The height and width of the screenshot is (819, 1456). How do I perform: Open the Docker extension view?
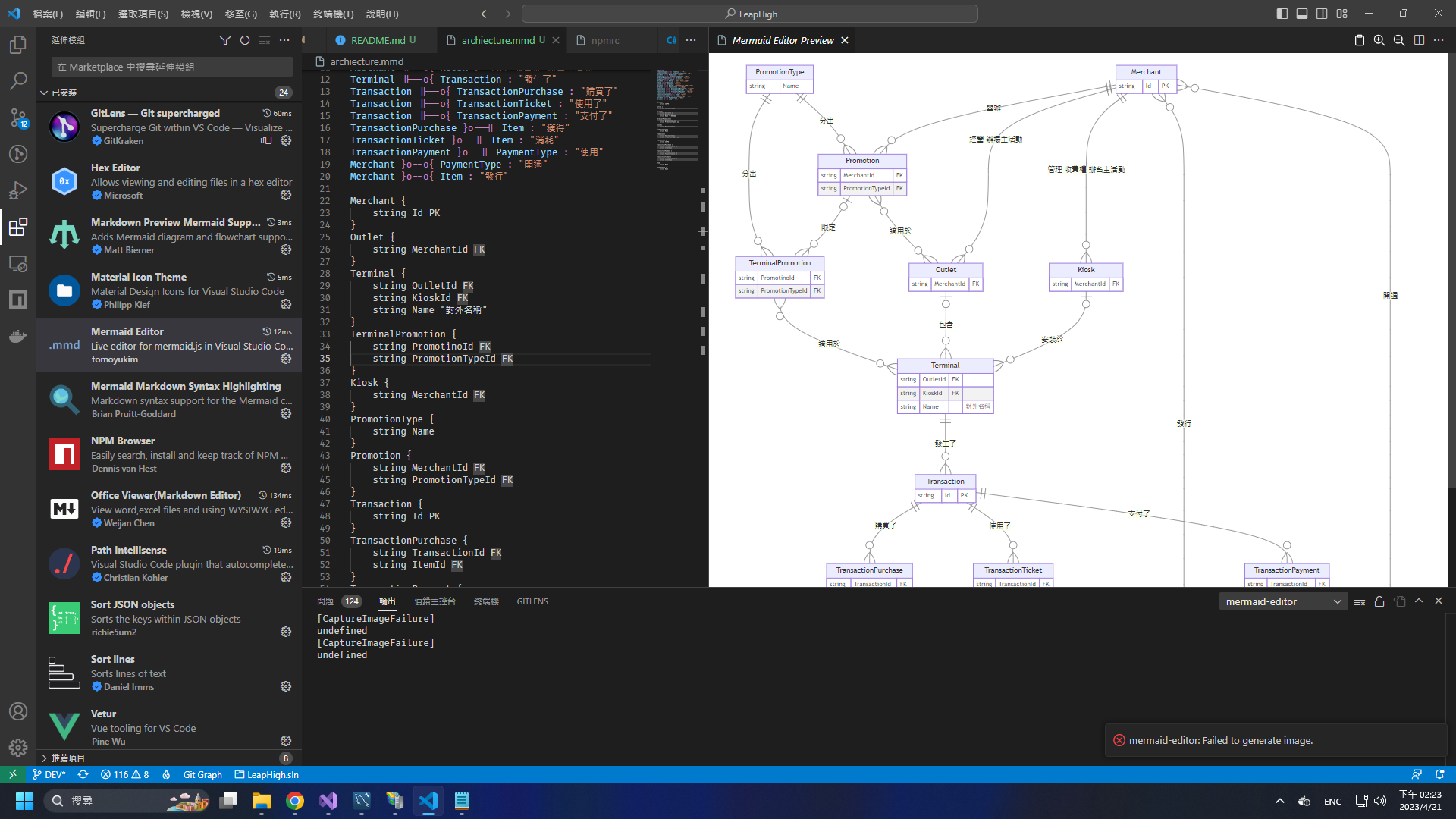[x=18, y=337]
